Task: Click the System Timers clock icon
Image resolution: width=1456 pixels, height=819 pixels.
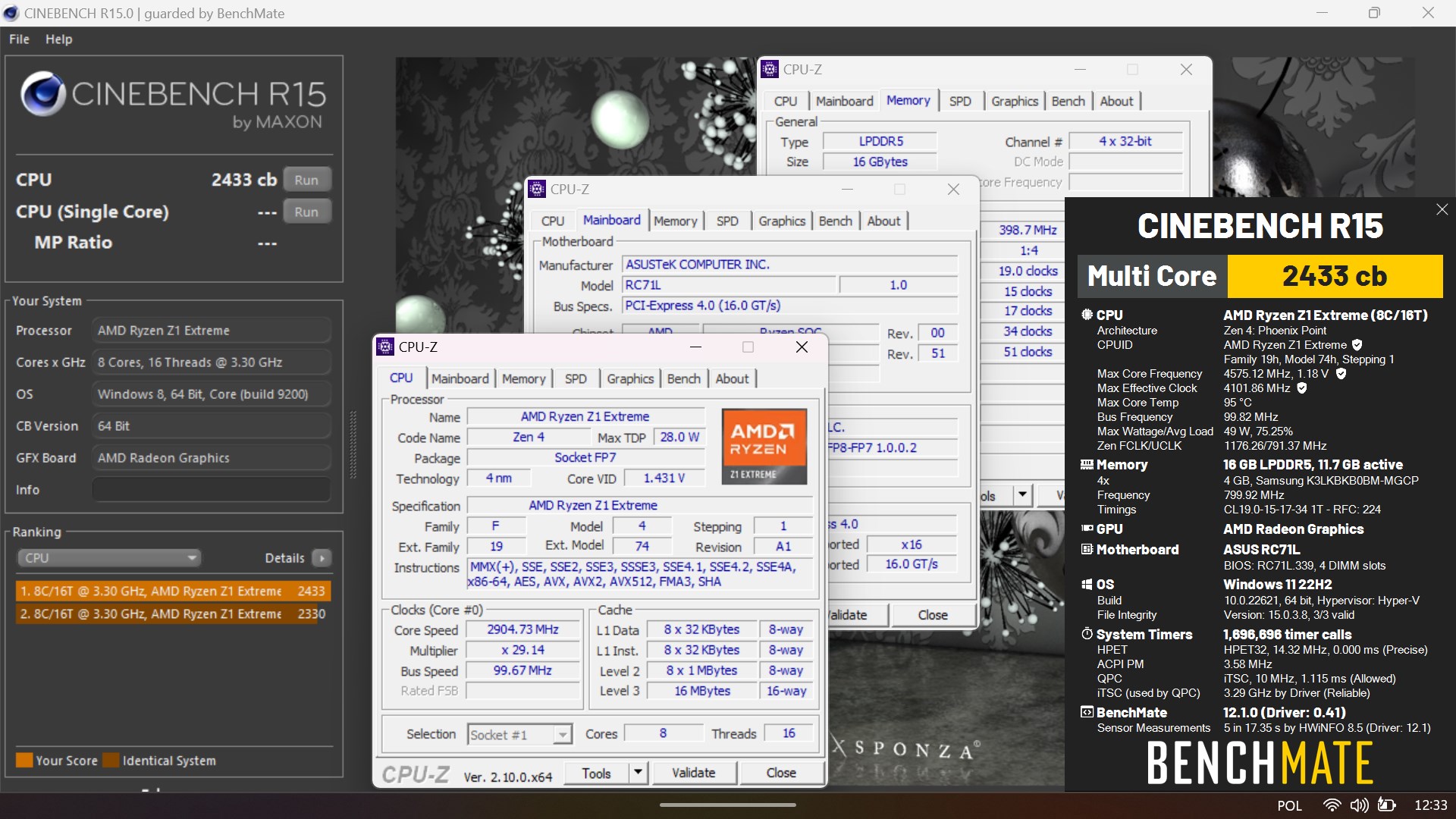Action: (x=1087, y=634)
